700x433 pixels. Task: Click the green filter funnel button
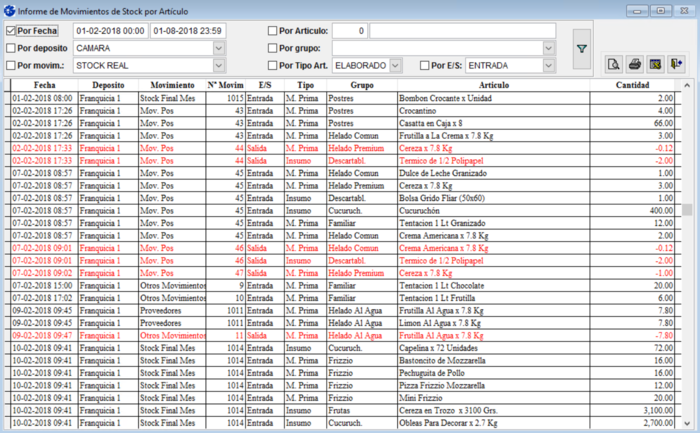tap(583, 47)
